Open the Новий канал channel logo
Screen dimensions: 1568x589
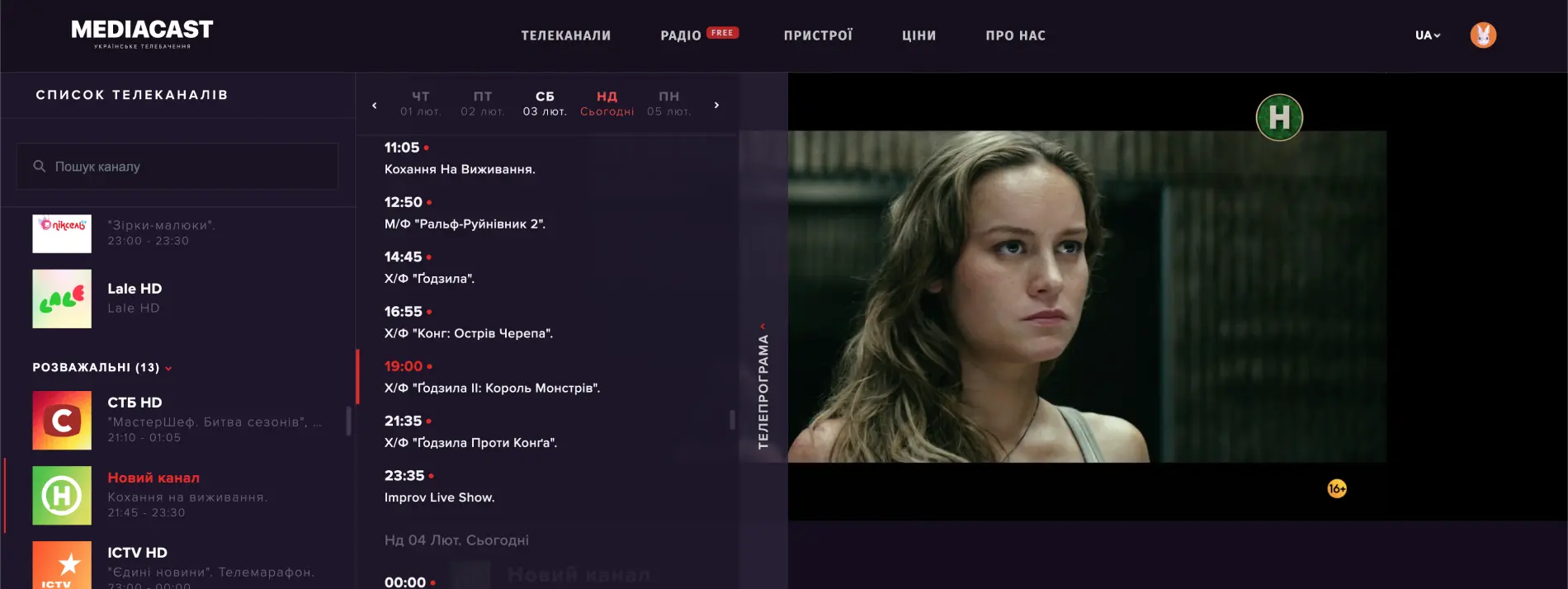tap(62, 496)
